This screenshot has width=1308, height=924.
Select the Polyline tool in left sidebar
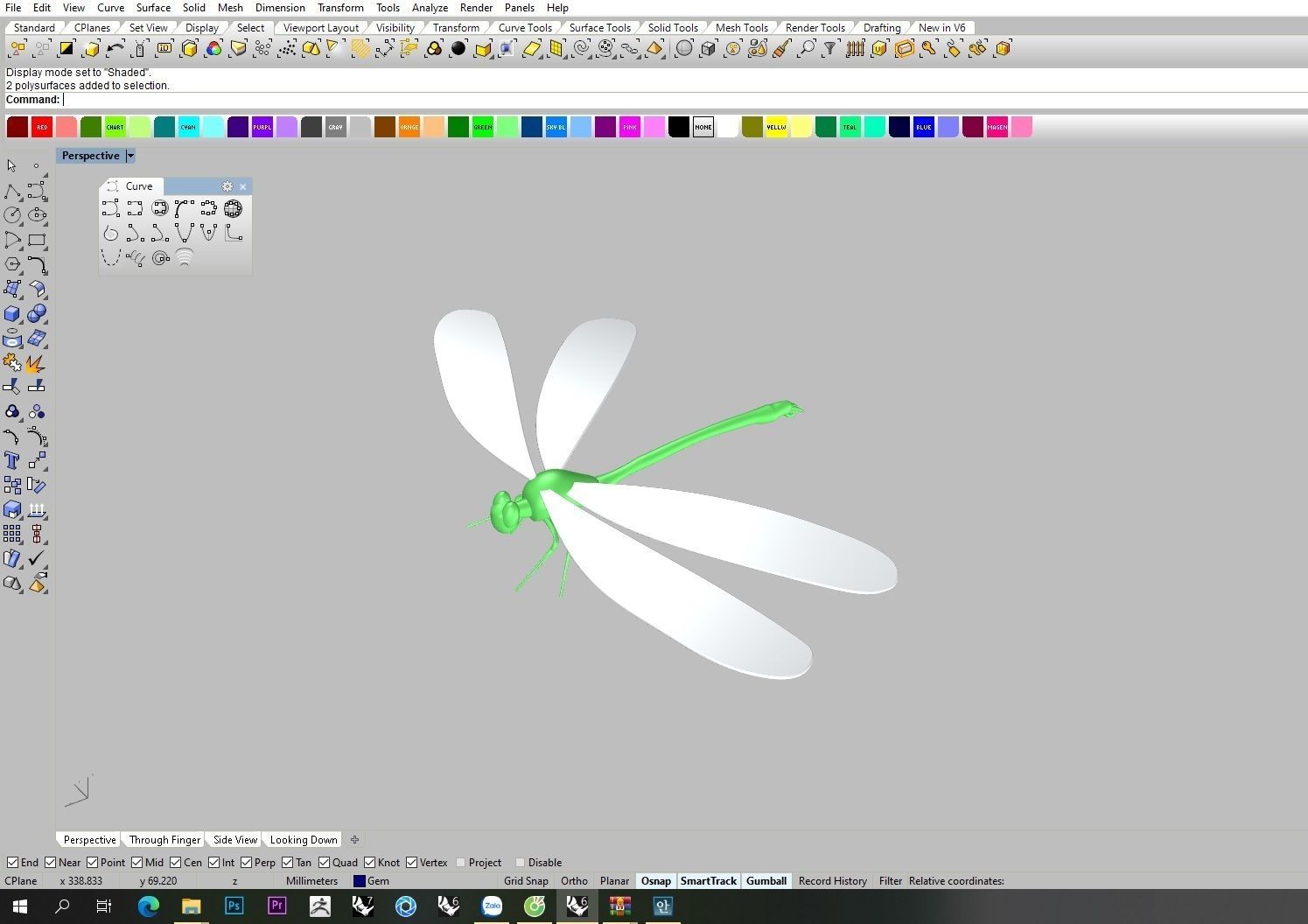11,191
